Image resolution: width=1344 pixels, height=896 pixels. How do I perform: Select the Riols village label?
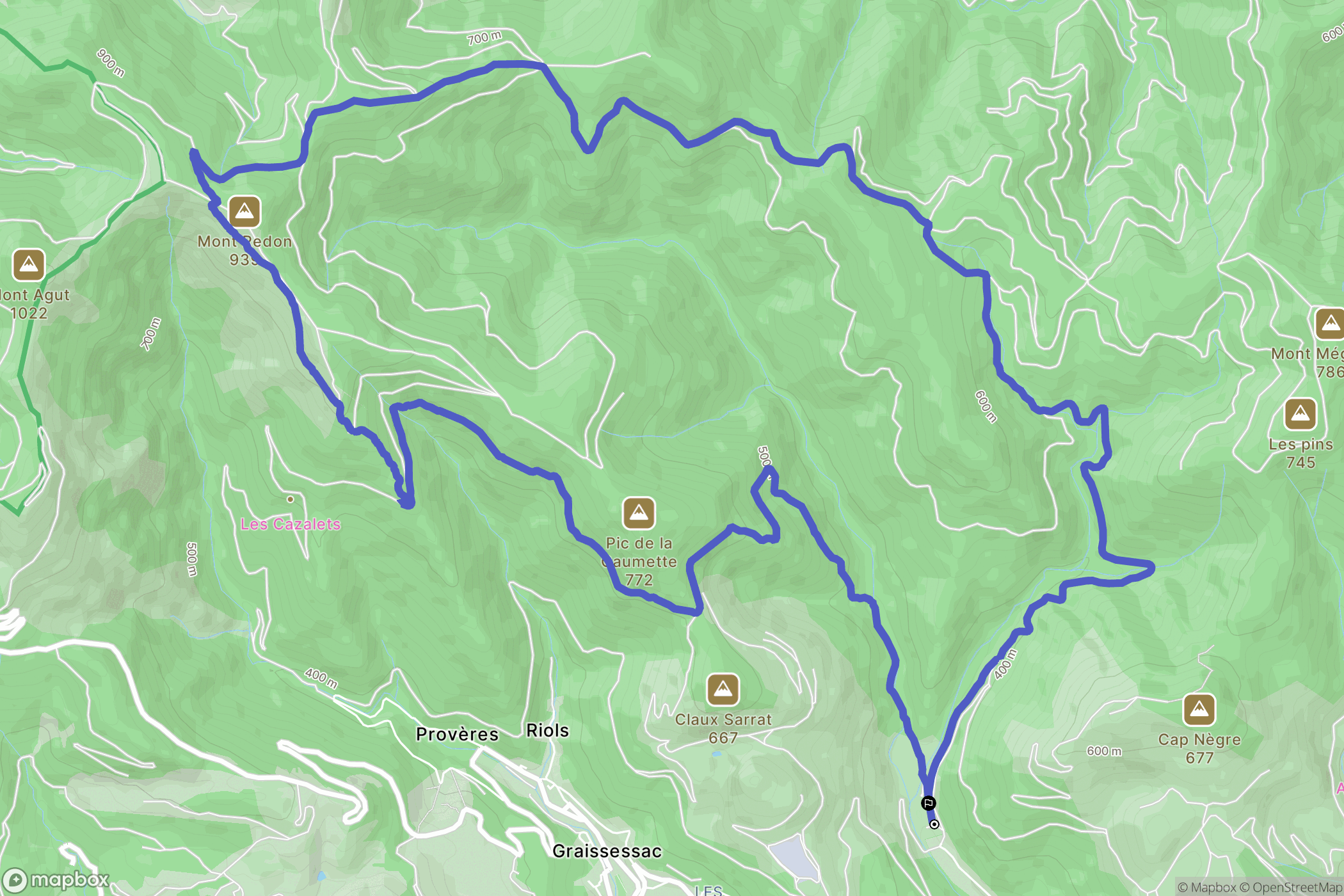tap(547, 730)
